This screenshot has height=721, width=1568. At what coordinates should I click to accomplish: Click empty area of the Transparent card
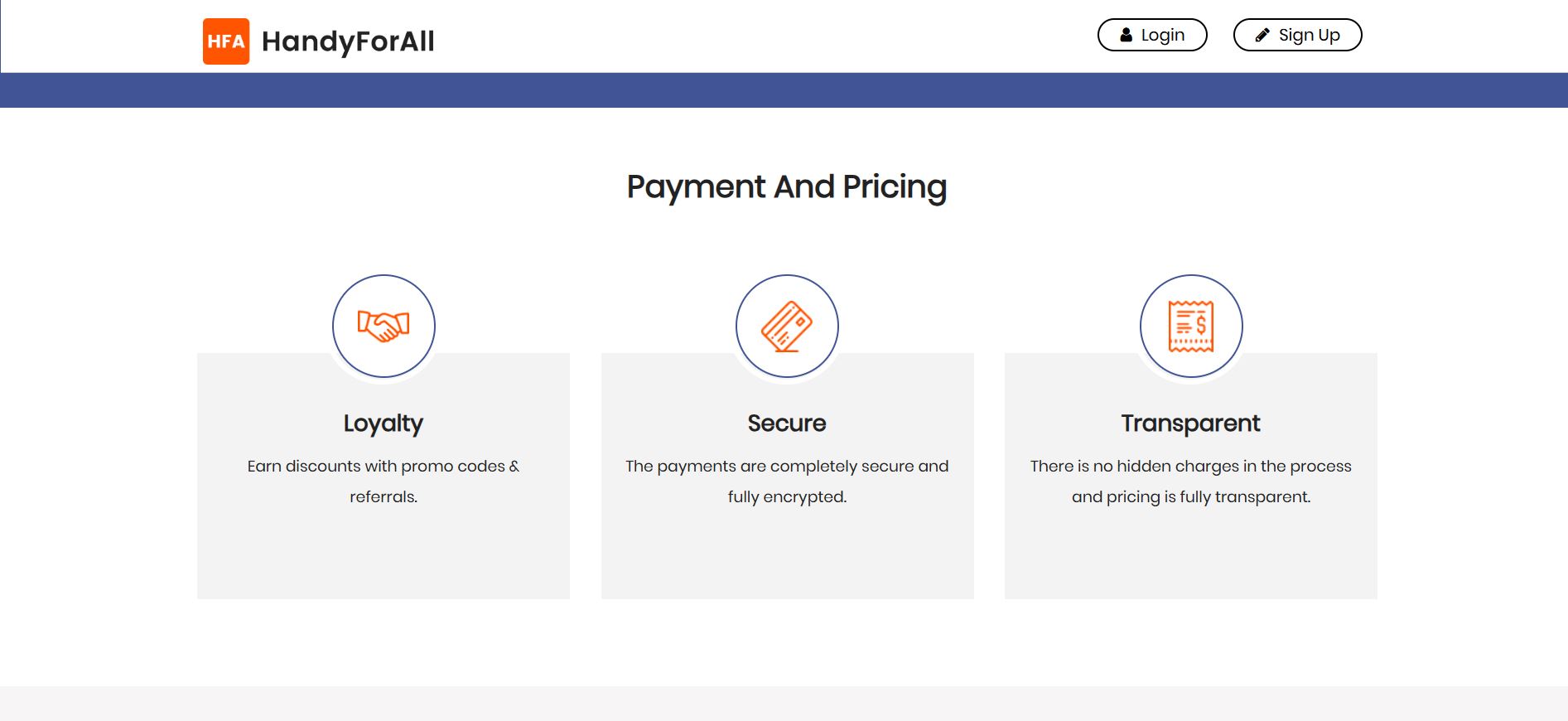coord(1190,555)
